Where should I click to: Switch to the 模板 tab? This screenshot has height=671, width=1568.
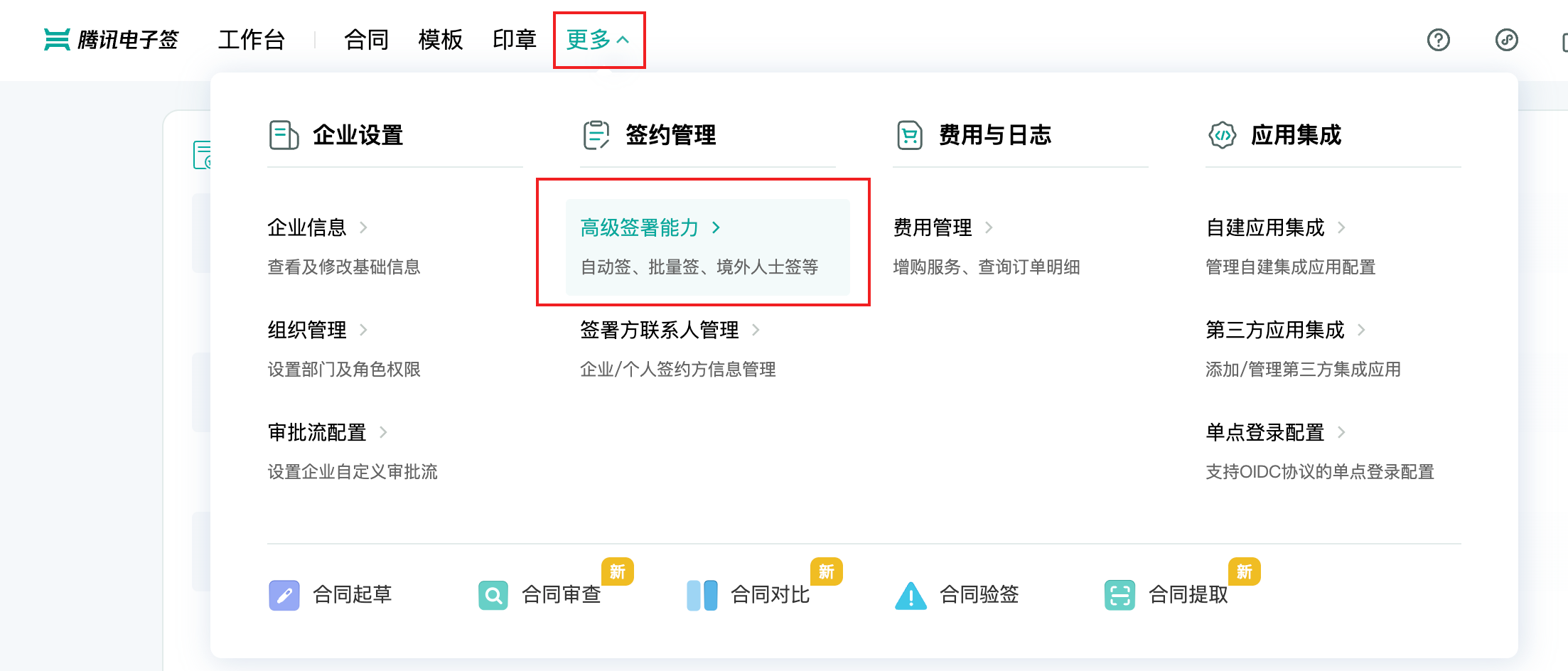click(441, 40)
